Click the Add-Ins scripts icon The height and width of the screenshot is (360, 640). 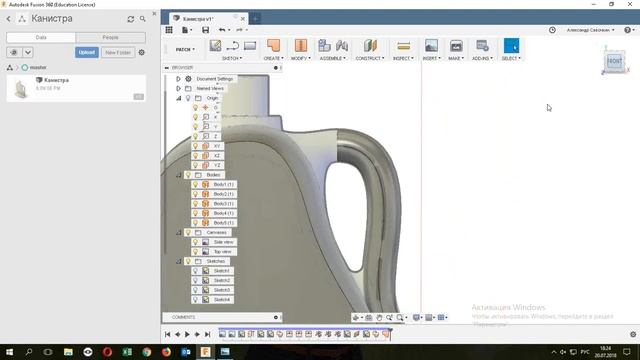[482, 46]
